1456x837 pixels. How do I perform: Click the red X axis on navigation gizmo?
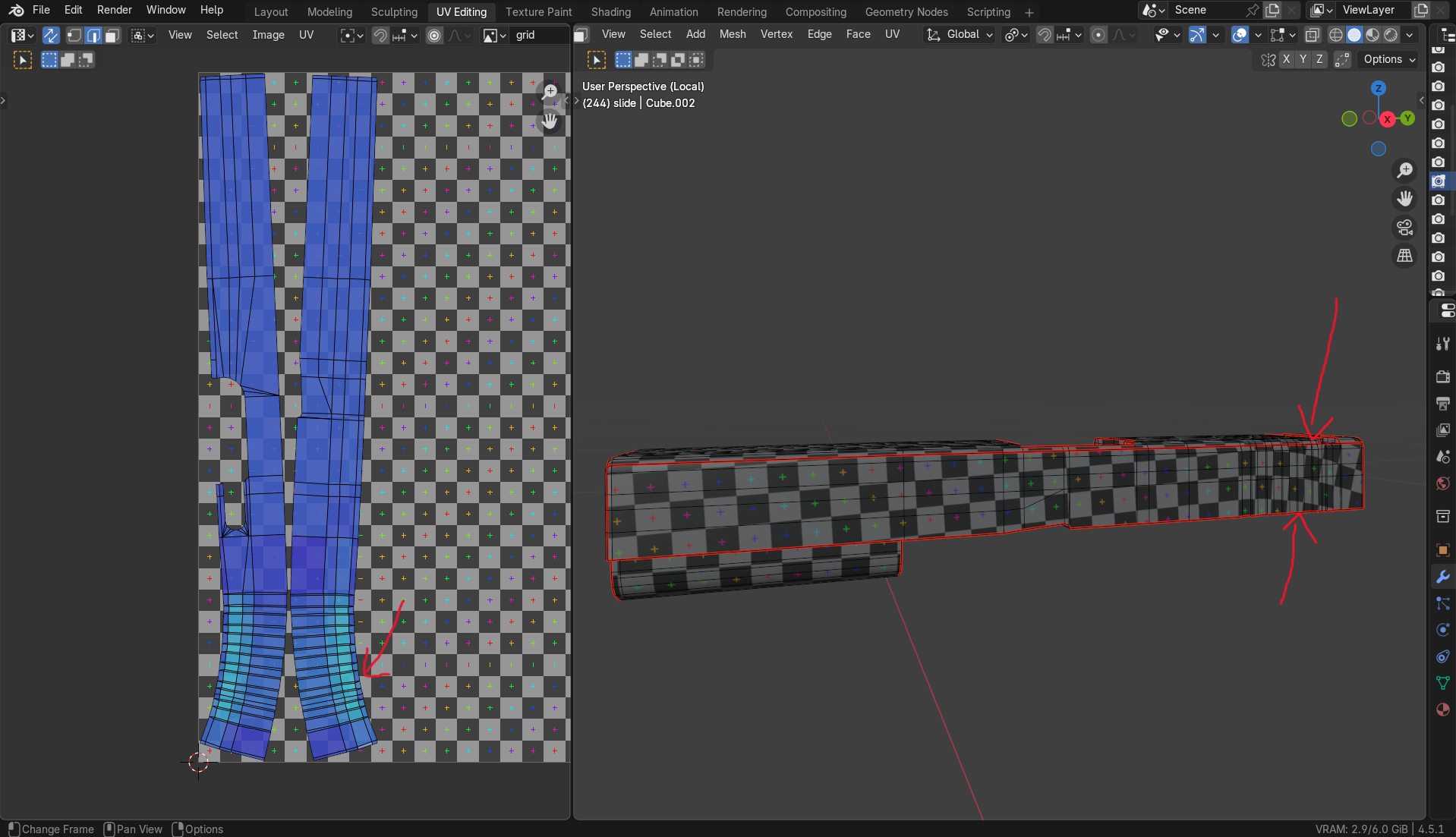tap(1388, 119)
